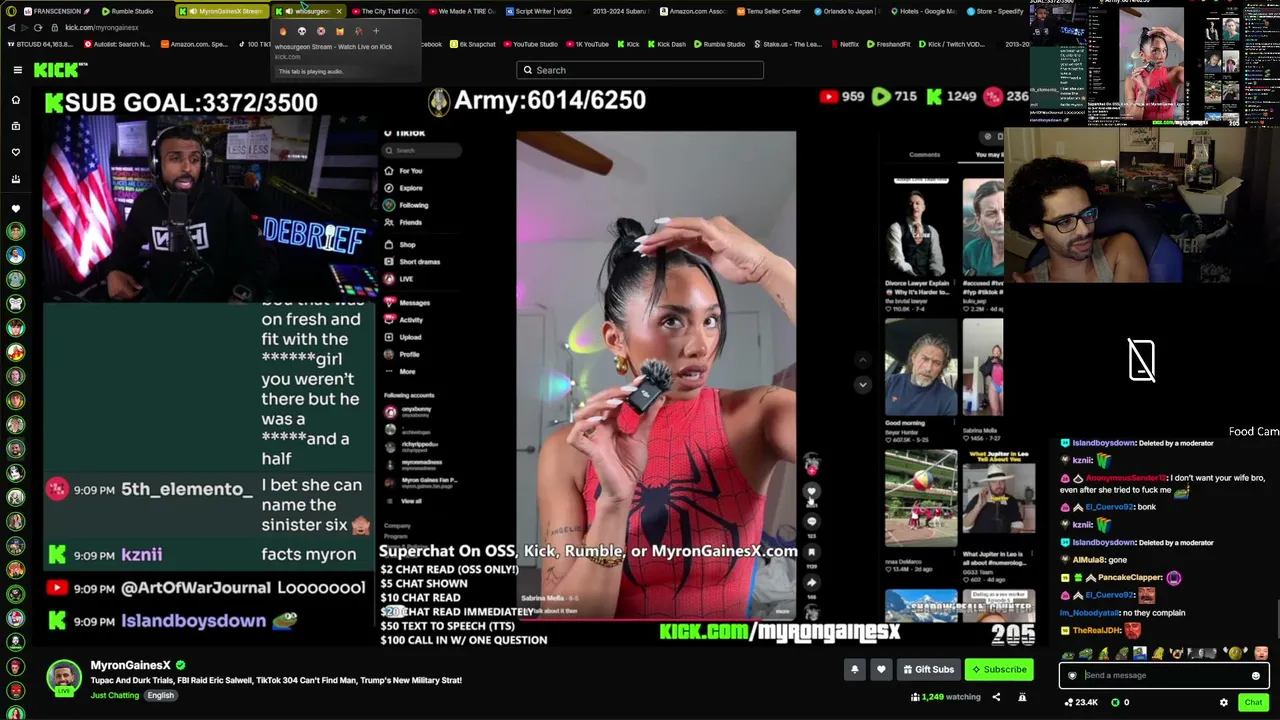Switch to The City That FLOO tab

pos(383,11)
